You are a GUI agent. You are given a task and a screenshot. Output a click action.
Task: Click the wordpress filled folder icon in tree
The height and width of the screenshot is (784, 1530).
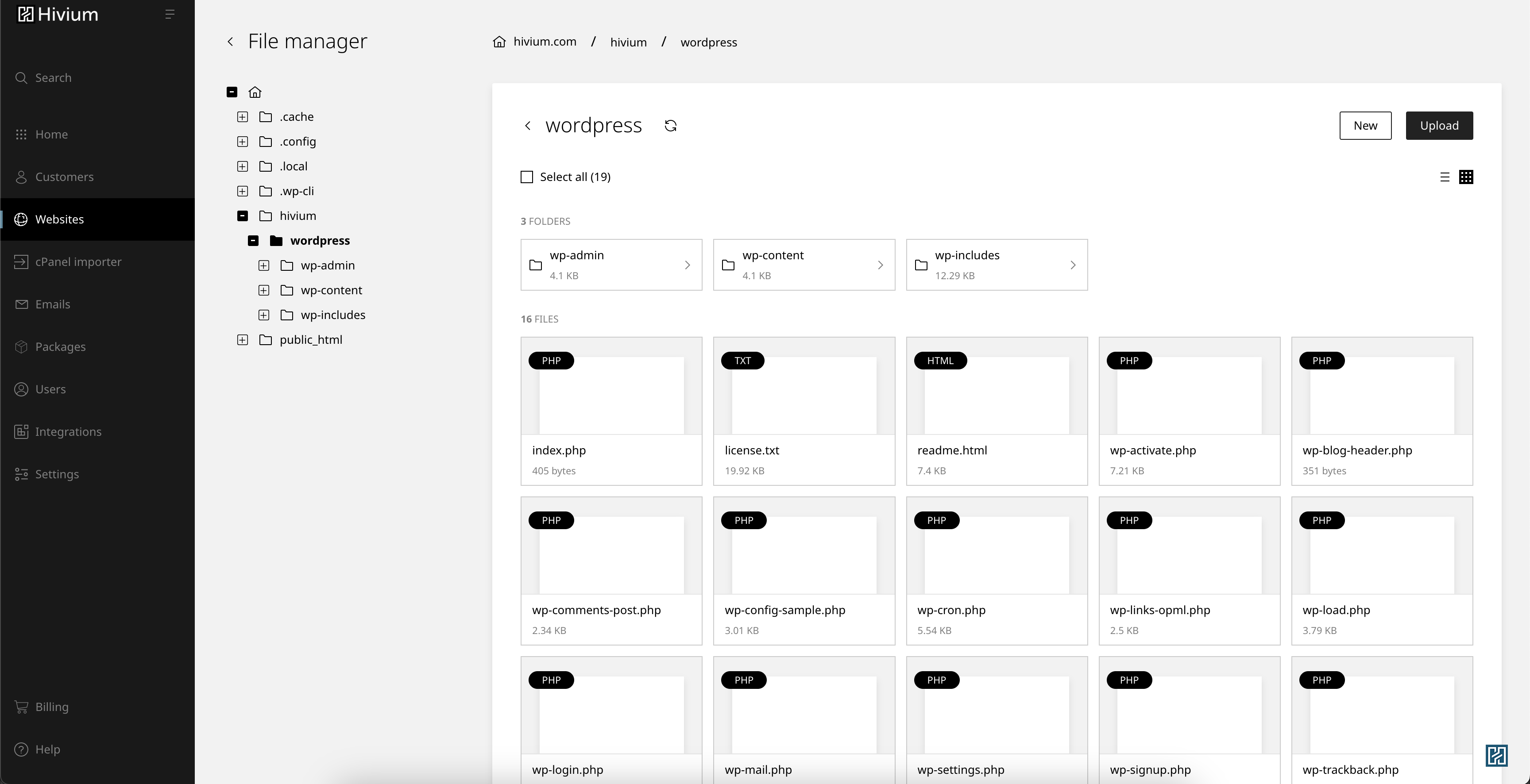click(x=276, y=240)
